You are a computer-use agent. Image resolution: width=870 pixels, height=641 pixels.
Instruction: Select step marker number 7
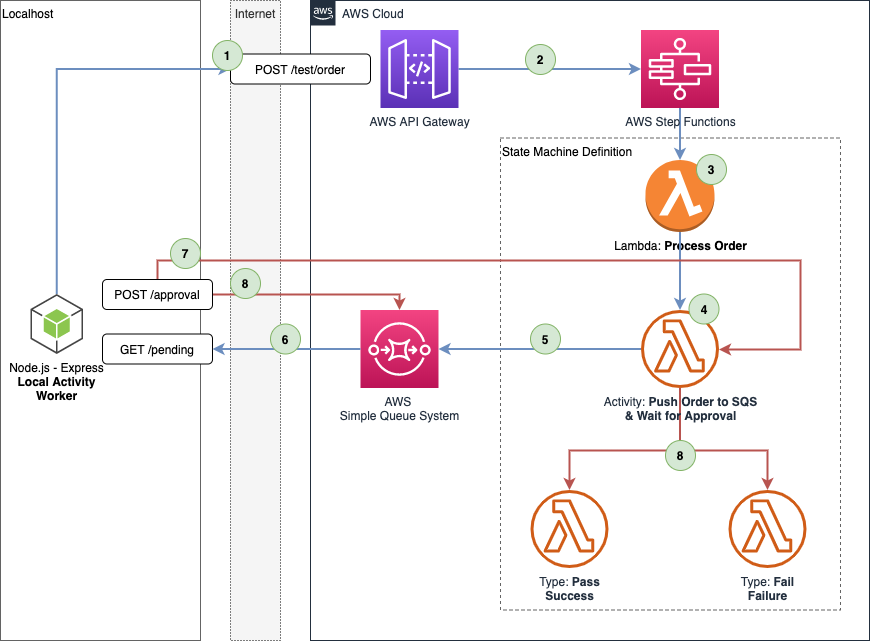click(184, 253)
